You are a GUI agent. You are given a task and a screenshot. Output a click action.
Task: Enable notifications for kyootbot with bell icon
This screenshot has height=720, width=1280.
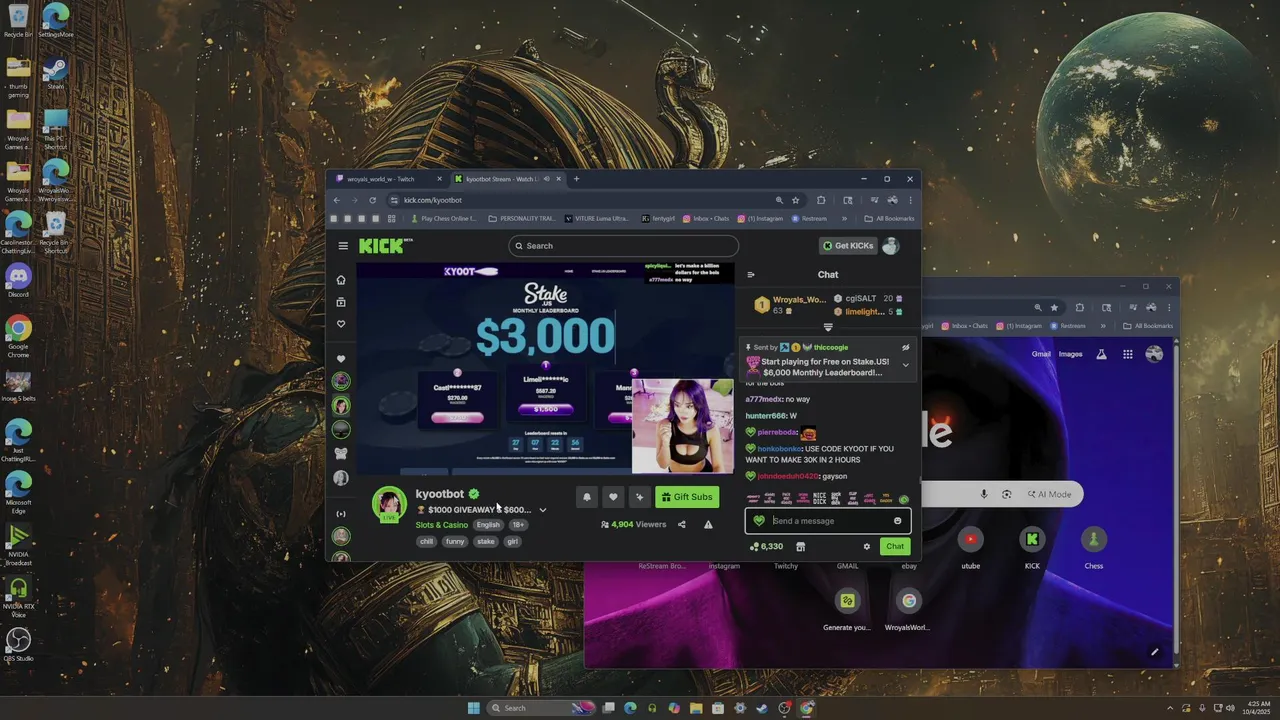pos(587,497)
